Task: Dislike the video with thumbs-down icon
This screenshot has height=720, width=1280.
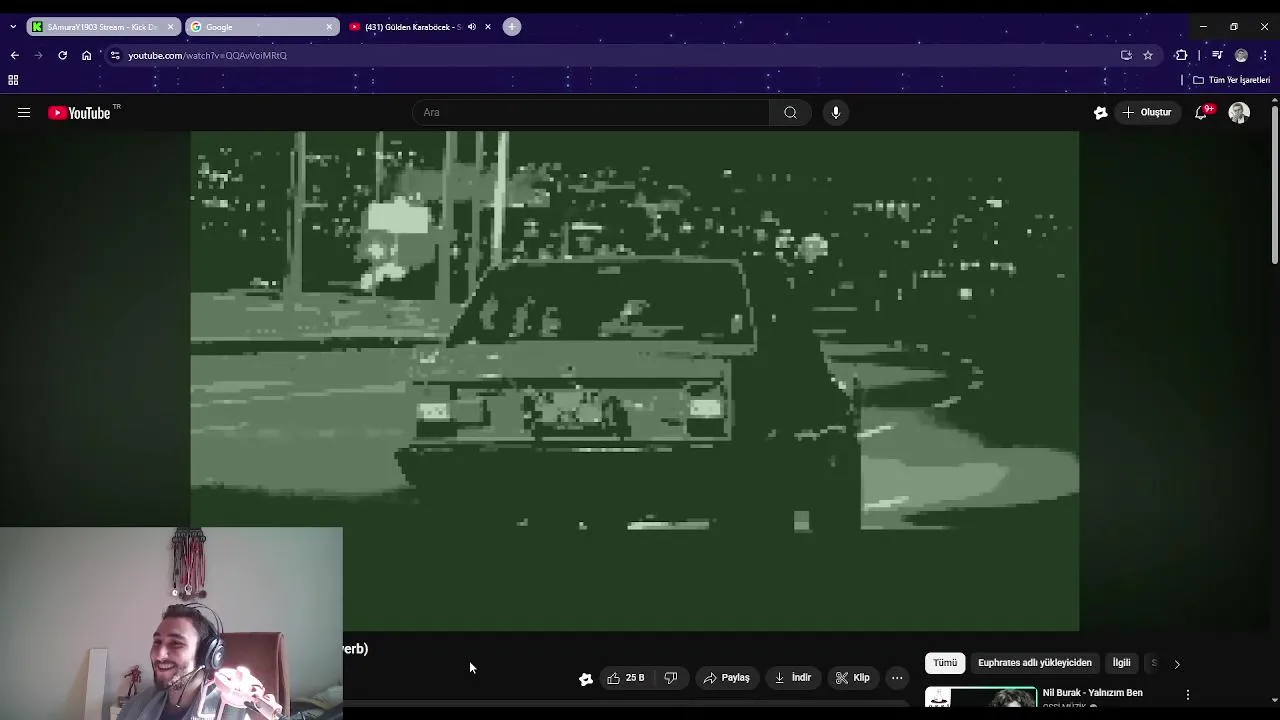Action: 671,678
